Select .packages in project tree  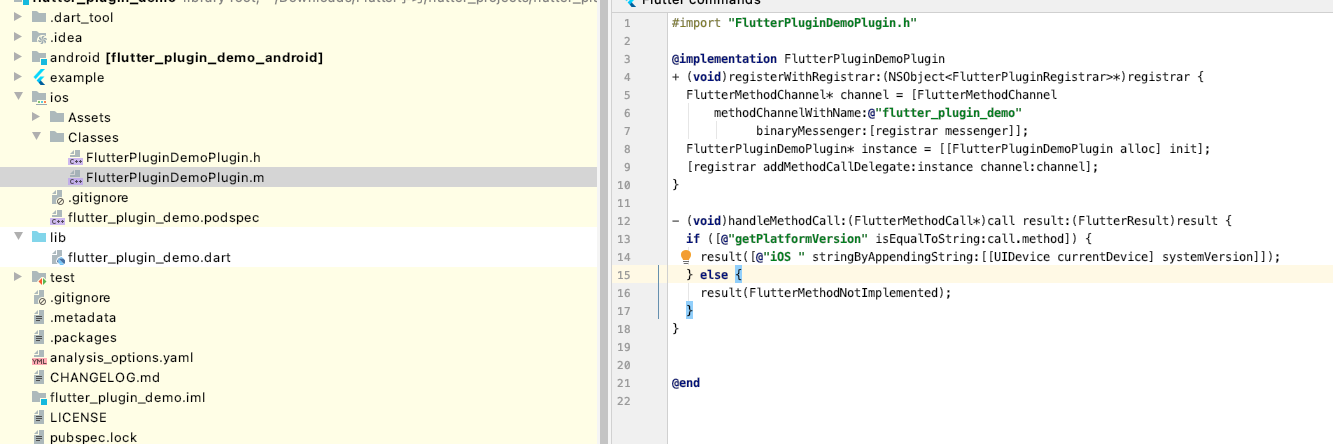[x=83, y=337]
